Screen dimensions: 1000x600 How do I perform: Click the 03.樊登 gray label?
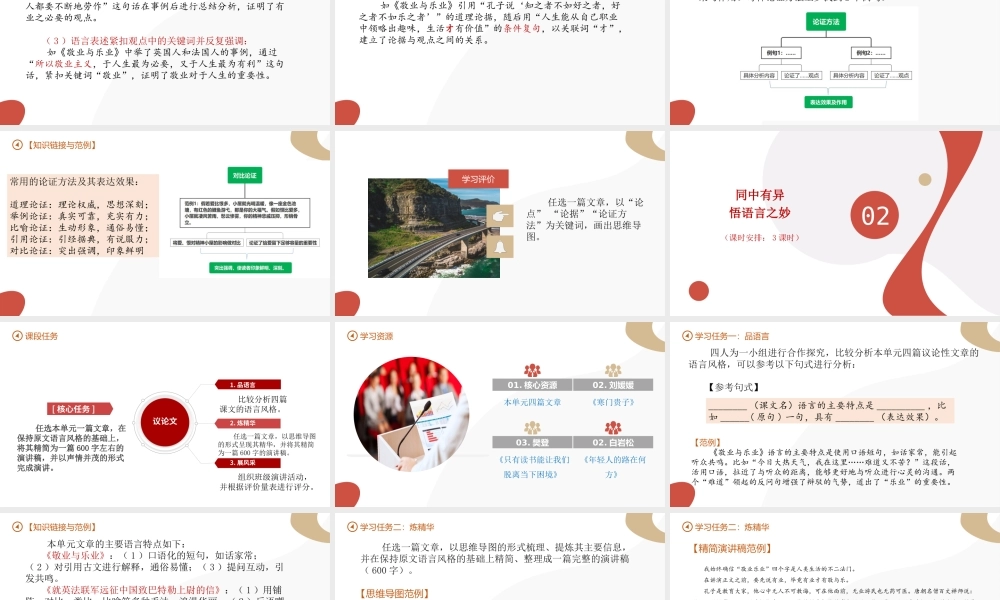532,443
